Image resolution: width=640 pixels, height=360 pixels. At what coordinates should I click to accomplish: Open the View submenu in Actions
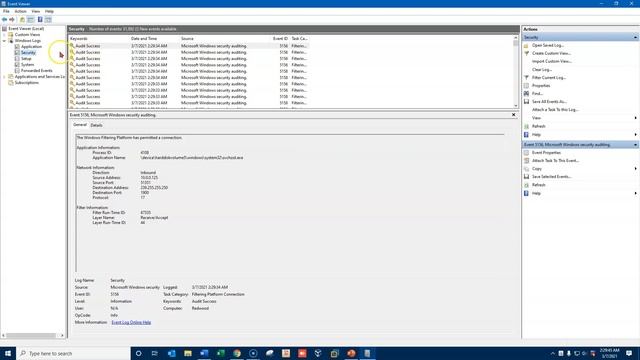coord(536,118)
